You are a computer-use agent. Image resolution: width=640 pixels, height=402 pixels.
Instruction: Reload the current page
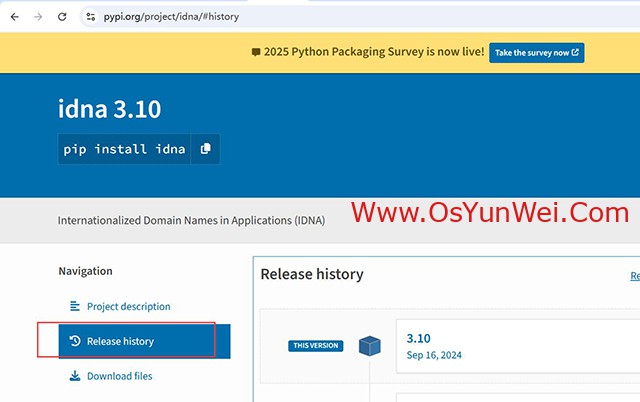coord(62,17)
